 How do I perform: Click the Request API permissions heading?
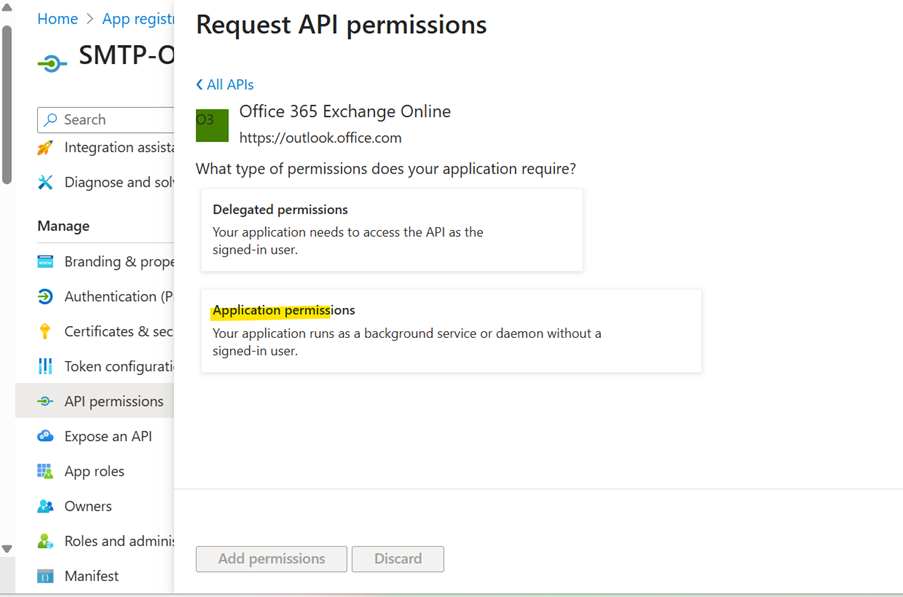(x=341, y=25)
